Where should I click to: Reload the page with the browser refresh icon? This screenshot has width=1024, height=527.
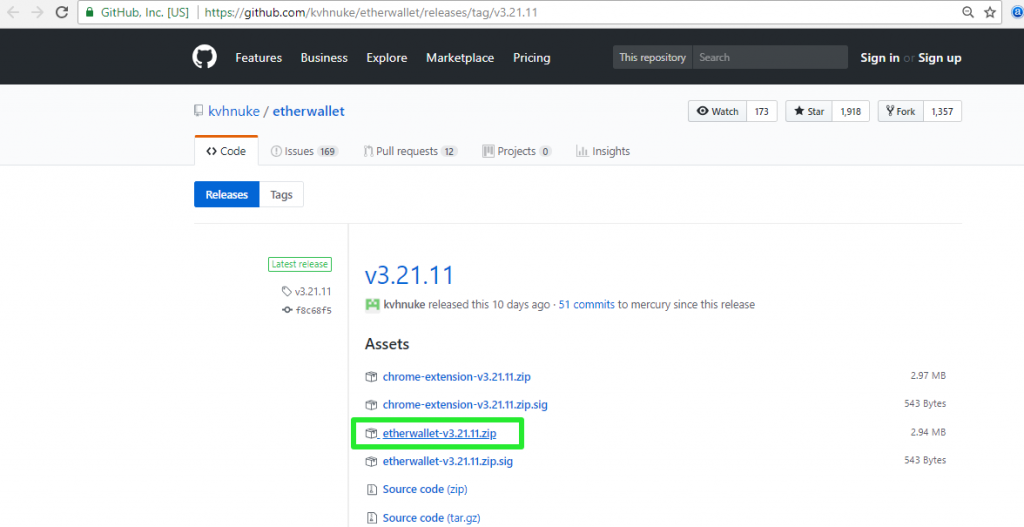click(x=62, y=12)
